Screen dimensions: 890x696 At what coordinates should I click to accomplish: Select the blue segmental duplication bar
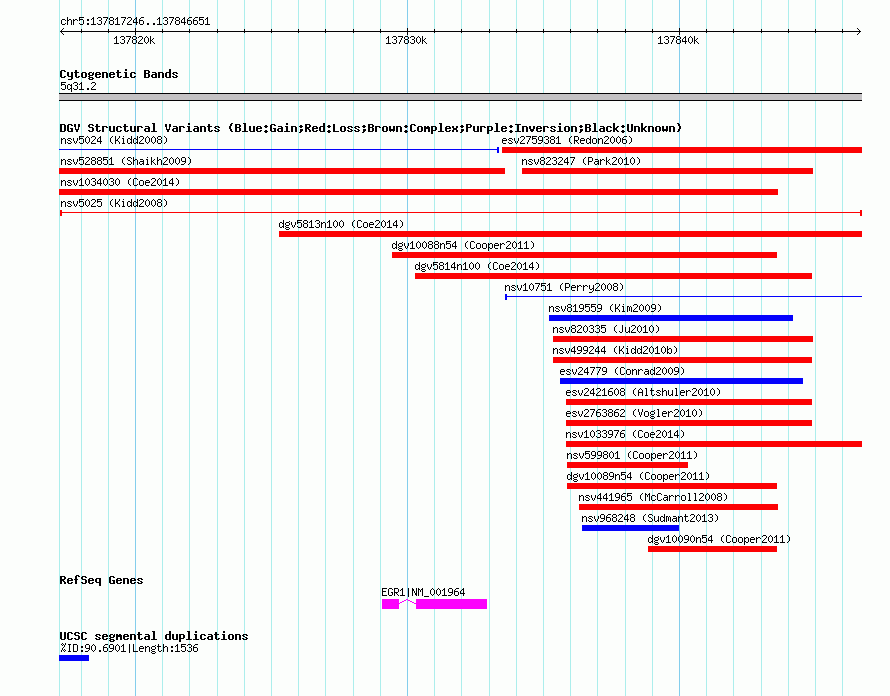click(x=74, y=658)
